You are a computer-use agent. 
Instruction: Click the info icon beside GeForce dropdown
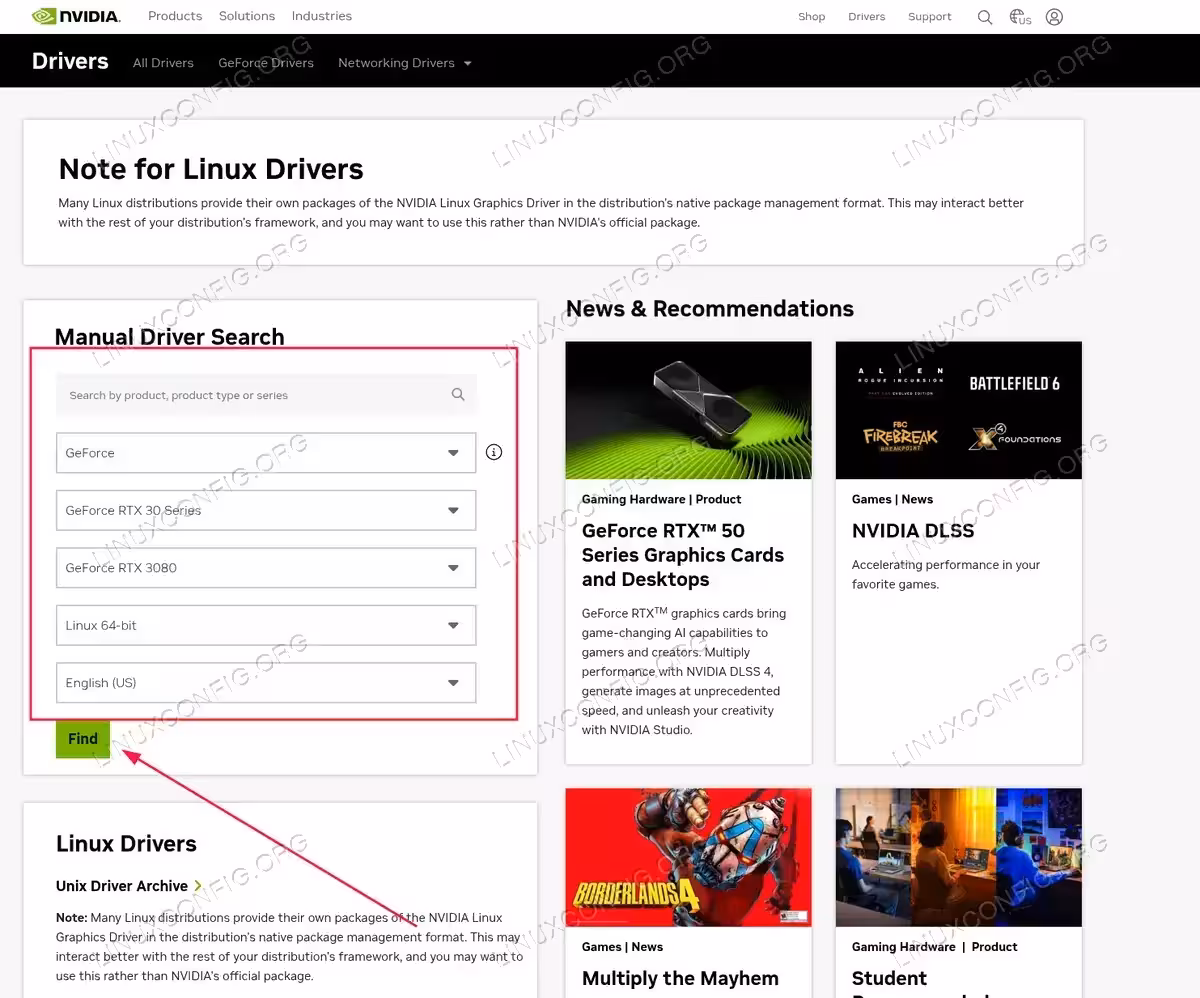[494, 452]
